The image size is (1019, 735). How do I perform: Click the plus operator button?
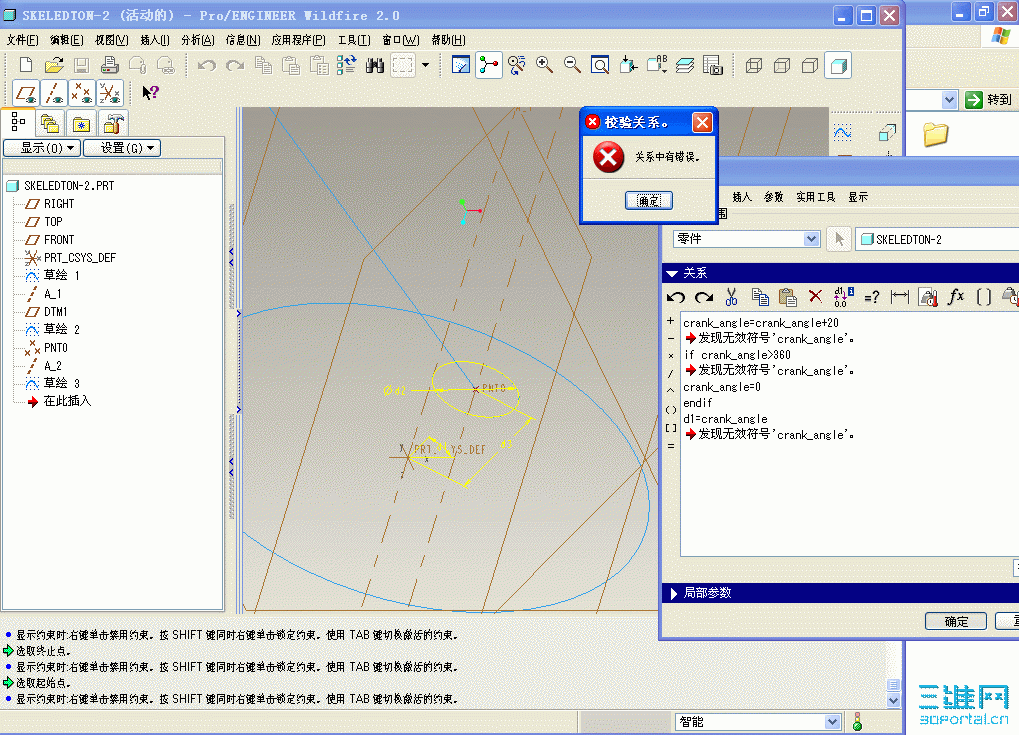[x=671, y=321]
